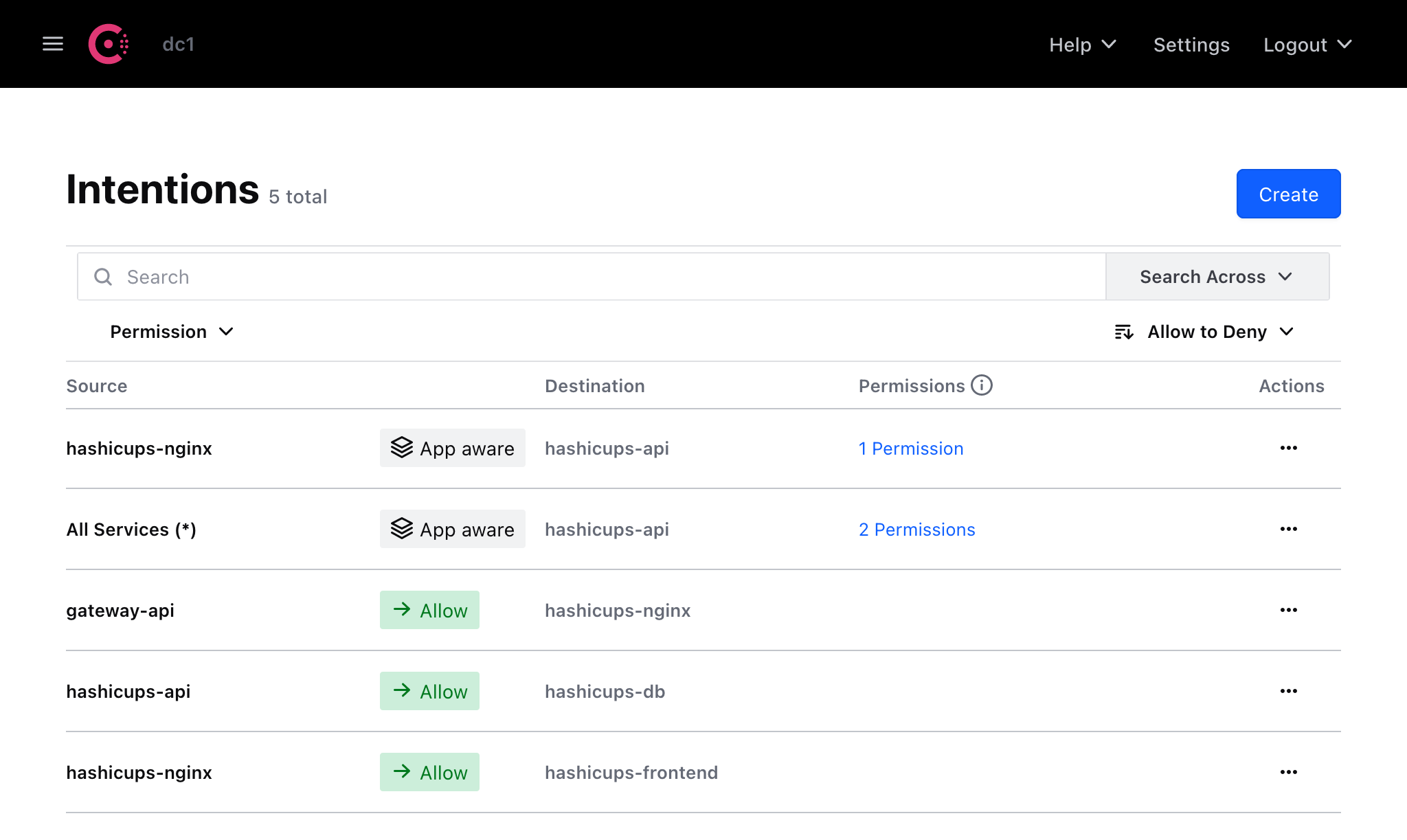Open the Search Across dropdown

[x=1217, y=277]
